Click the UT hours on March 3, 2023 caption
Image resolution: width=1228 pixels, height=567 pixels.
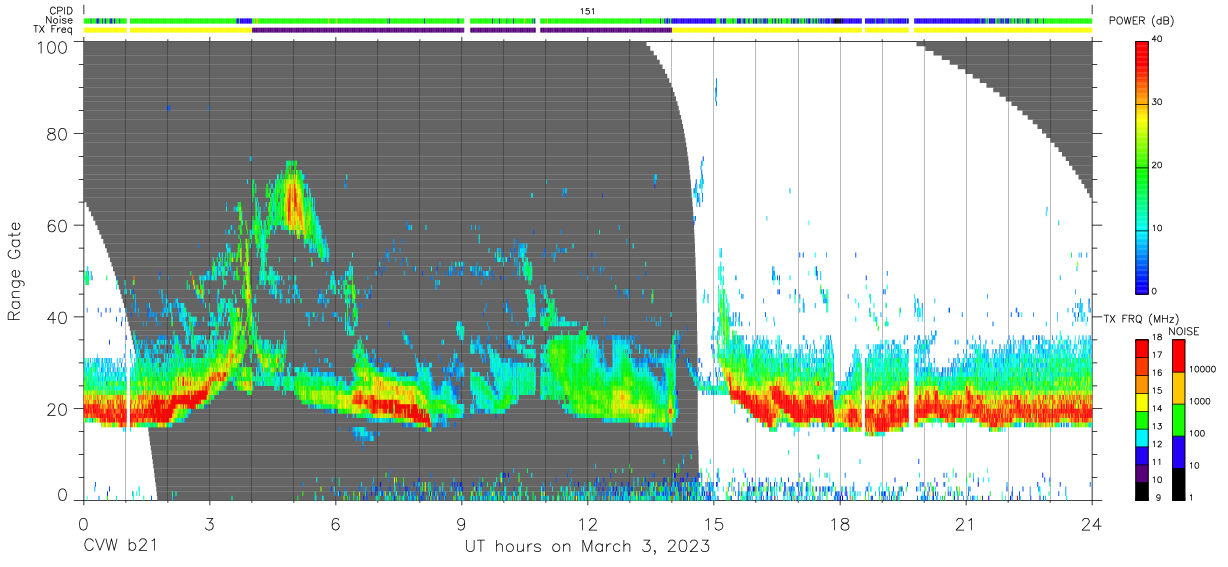click(588, 547)
